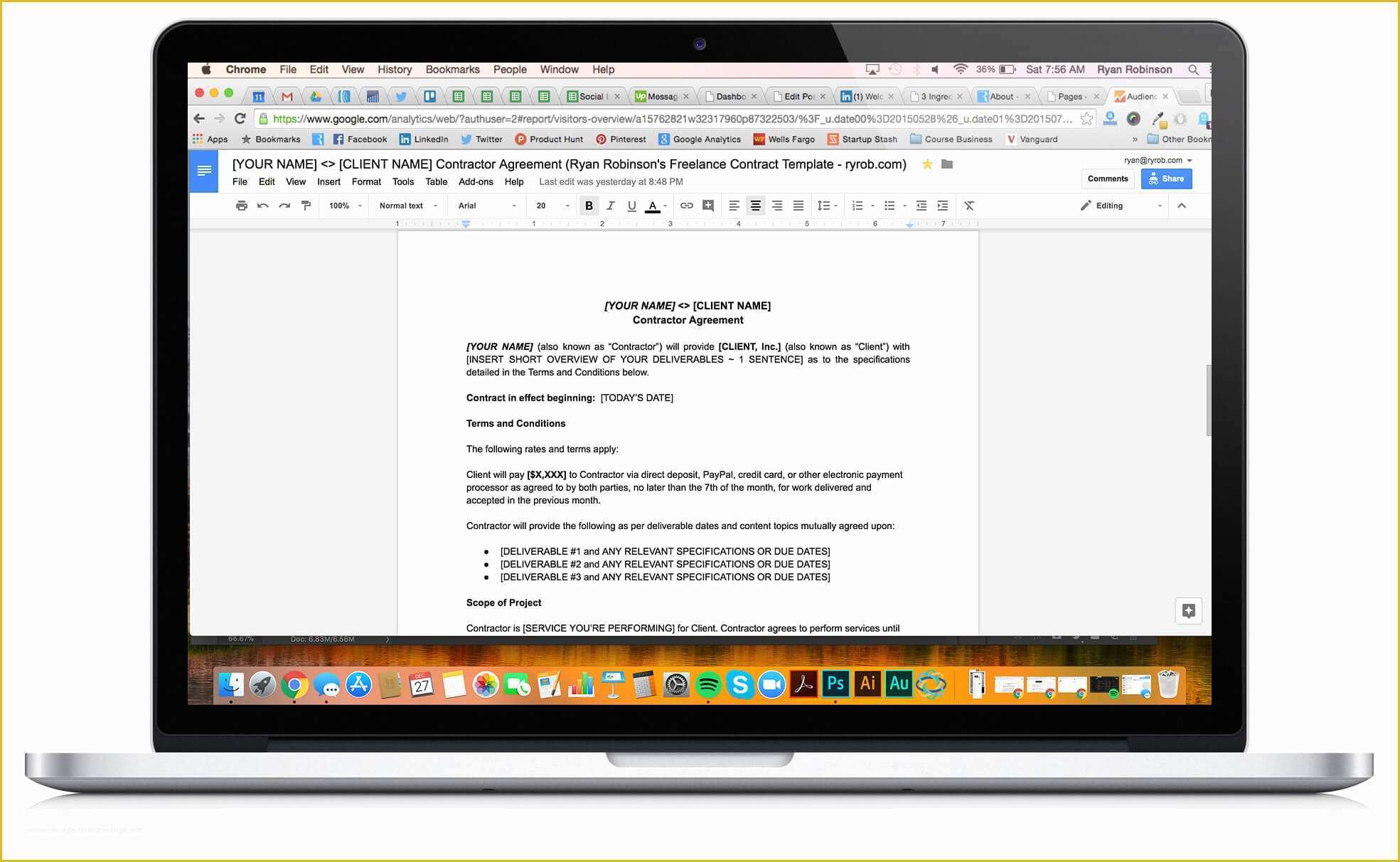This screenshot has width=1400, height=862.
Task: Clear formatting with the toolbar icon
Action: pos(969,206)
